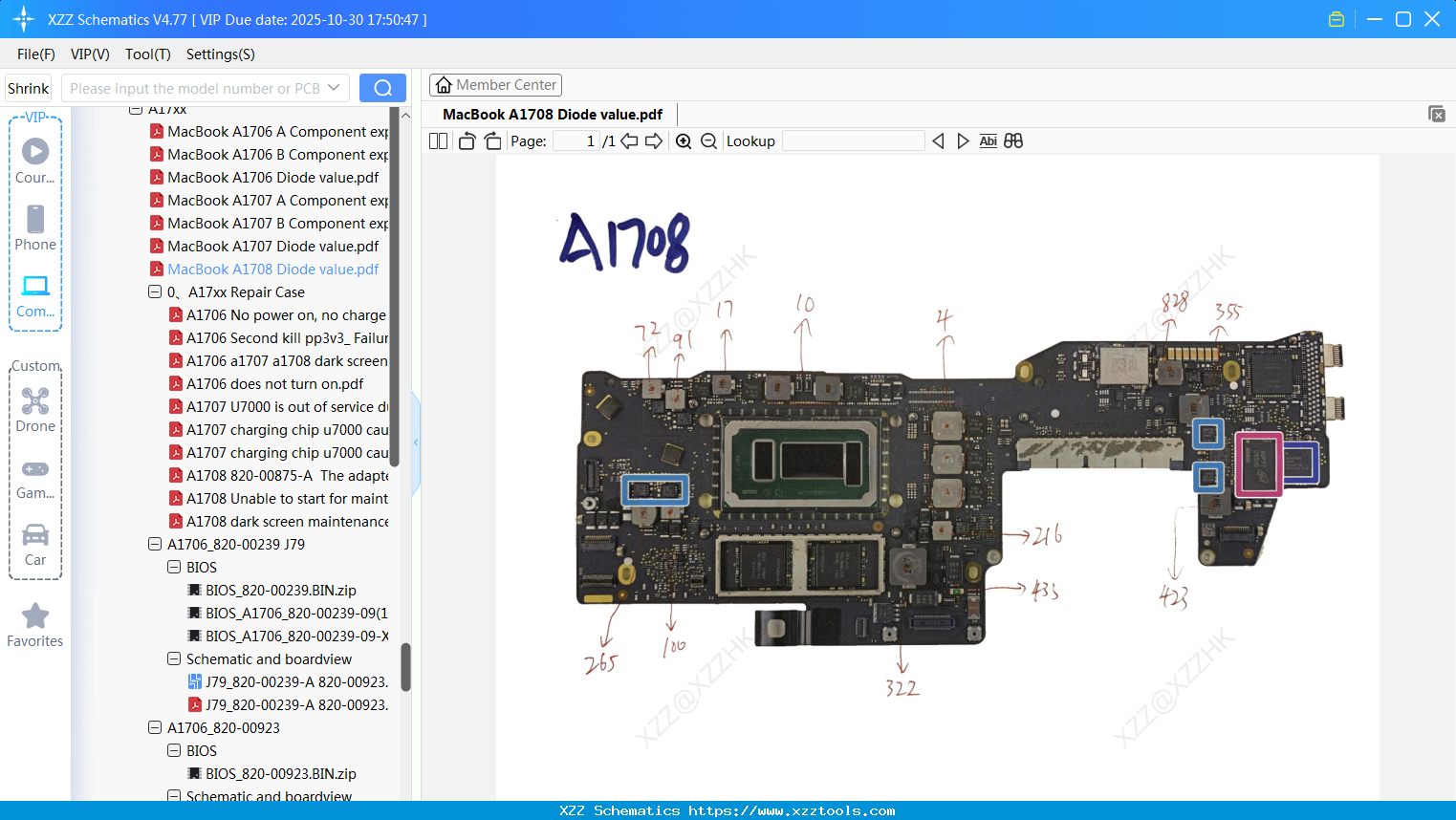Screen dimensions: 1456x820
Task: Toggle the two-page layout view icon
Action: click(x=438, y=141)
